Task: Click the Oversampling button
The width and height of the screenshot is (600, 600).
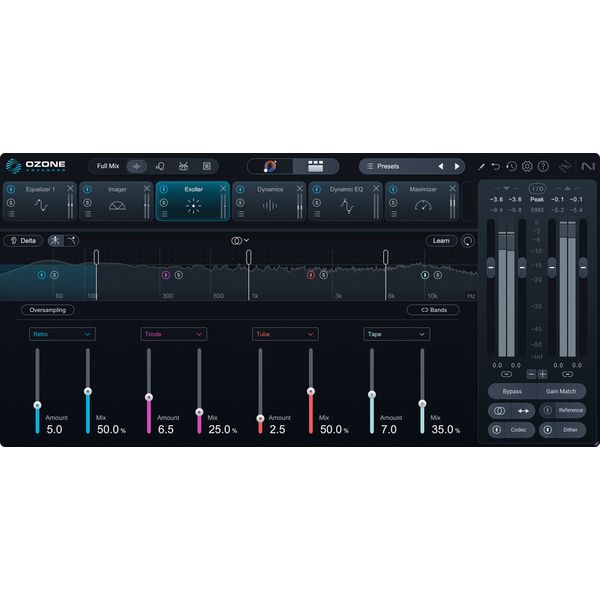Action: (x=48, y=310)
